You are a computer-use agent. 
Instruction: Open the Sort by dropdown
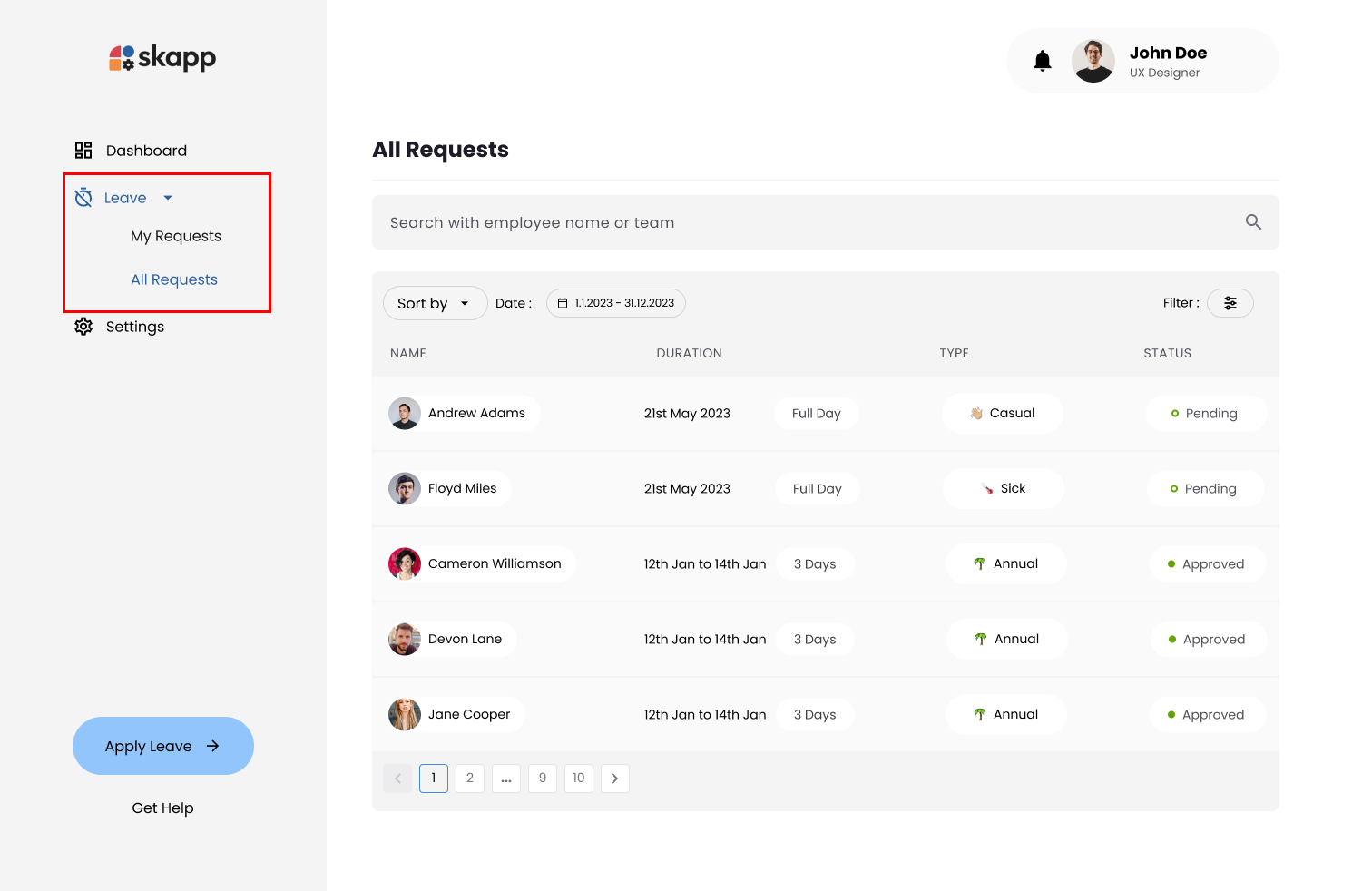tap(435, 303)
